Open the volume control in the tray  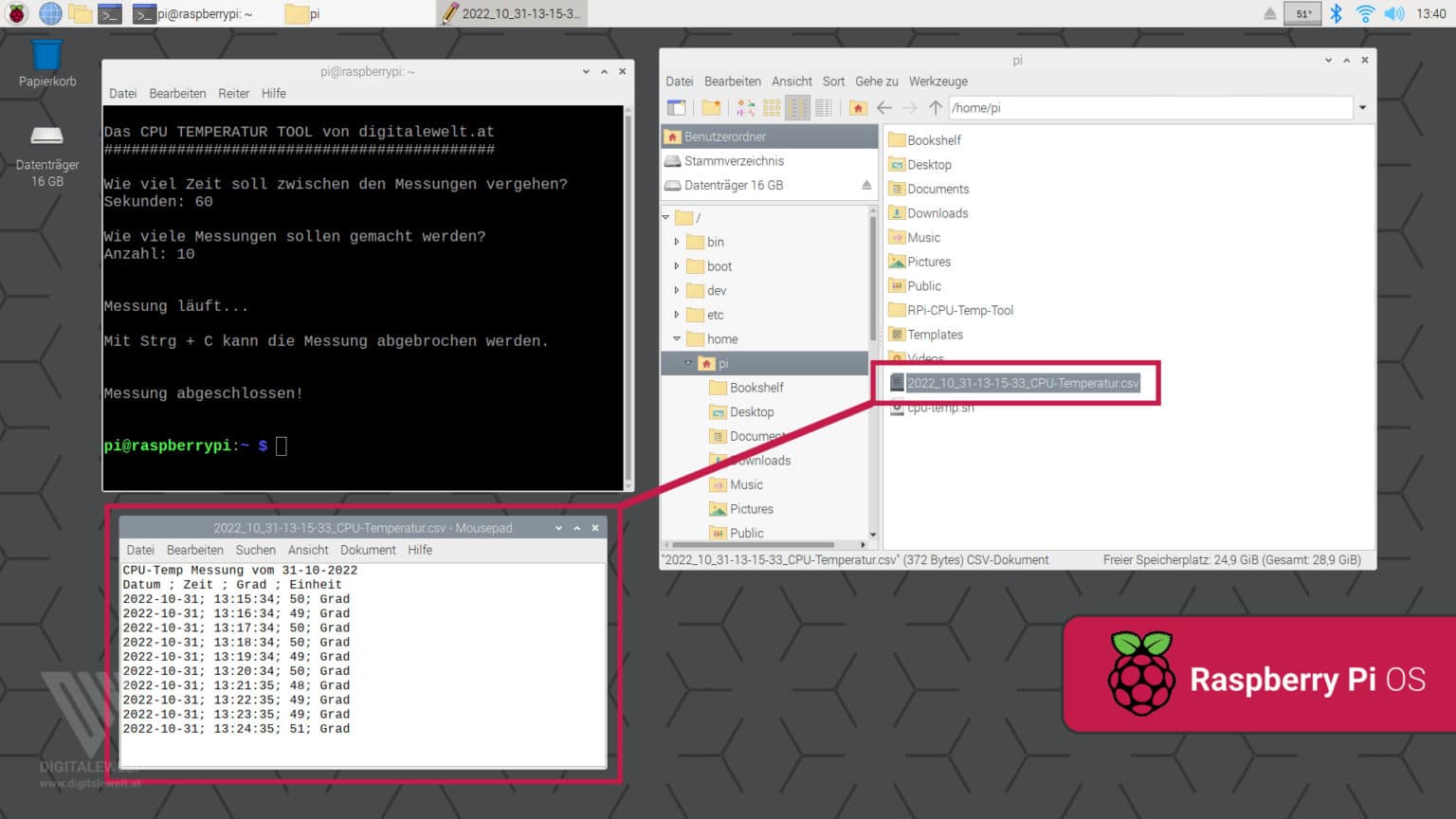1393,13
